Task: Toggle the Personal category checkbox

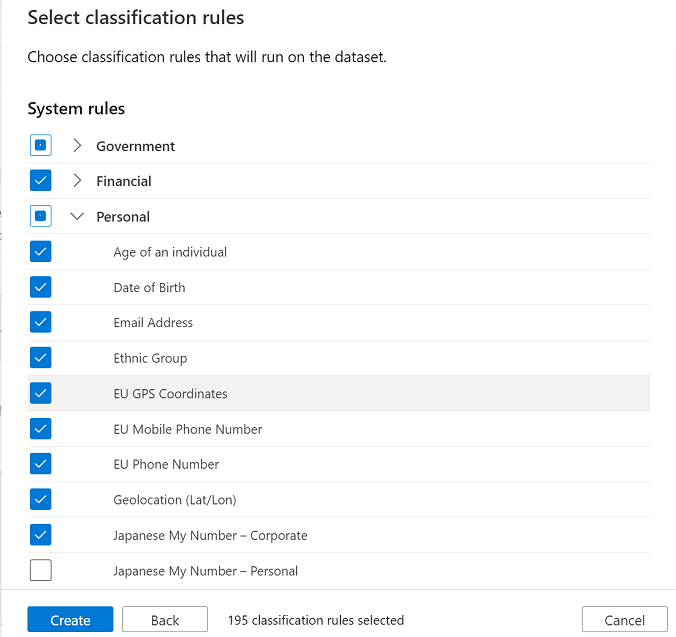Action: 41,216
